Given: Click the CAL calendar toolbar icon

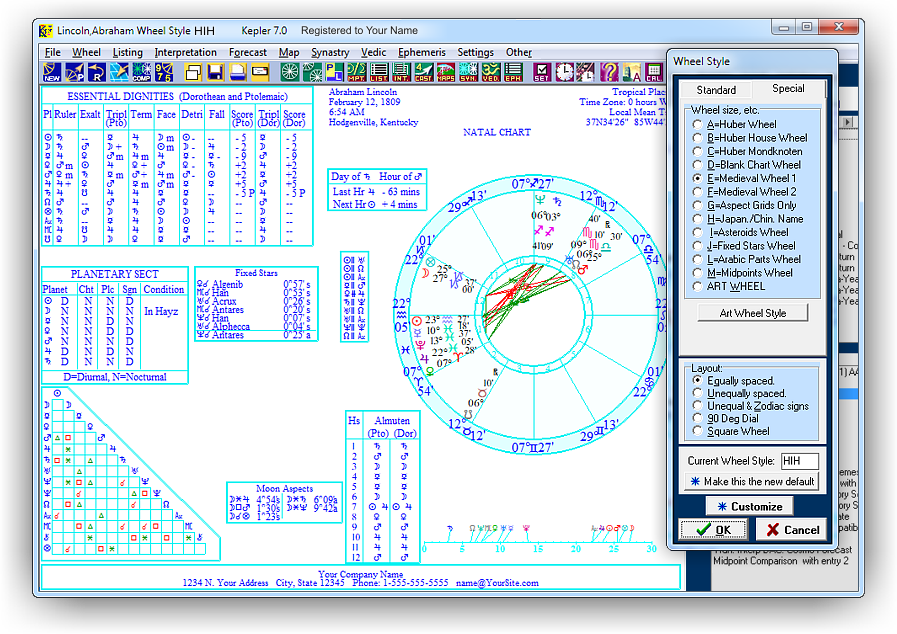Looking at the screenshot, I should pyautogui.click(x=653, y=72).
